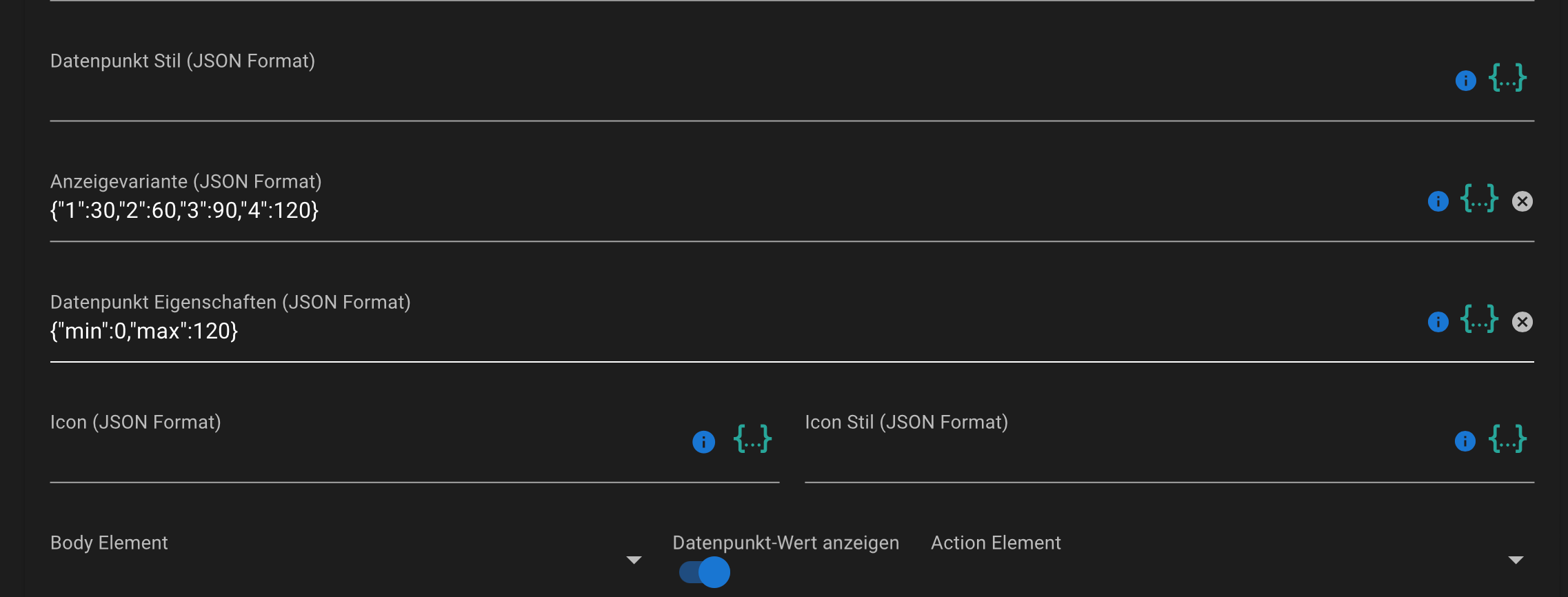The height and width of the screenshot is (597, 1568).
Task: Expand the Action Element dropdown
Action: [x=1515, y=560]
